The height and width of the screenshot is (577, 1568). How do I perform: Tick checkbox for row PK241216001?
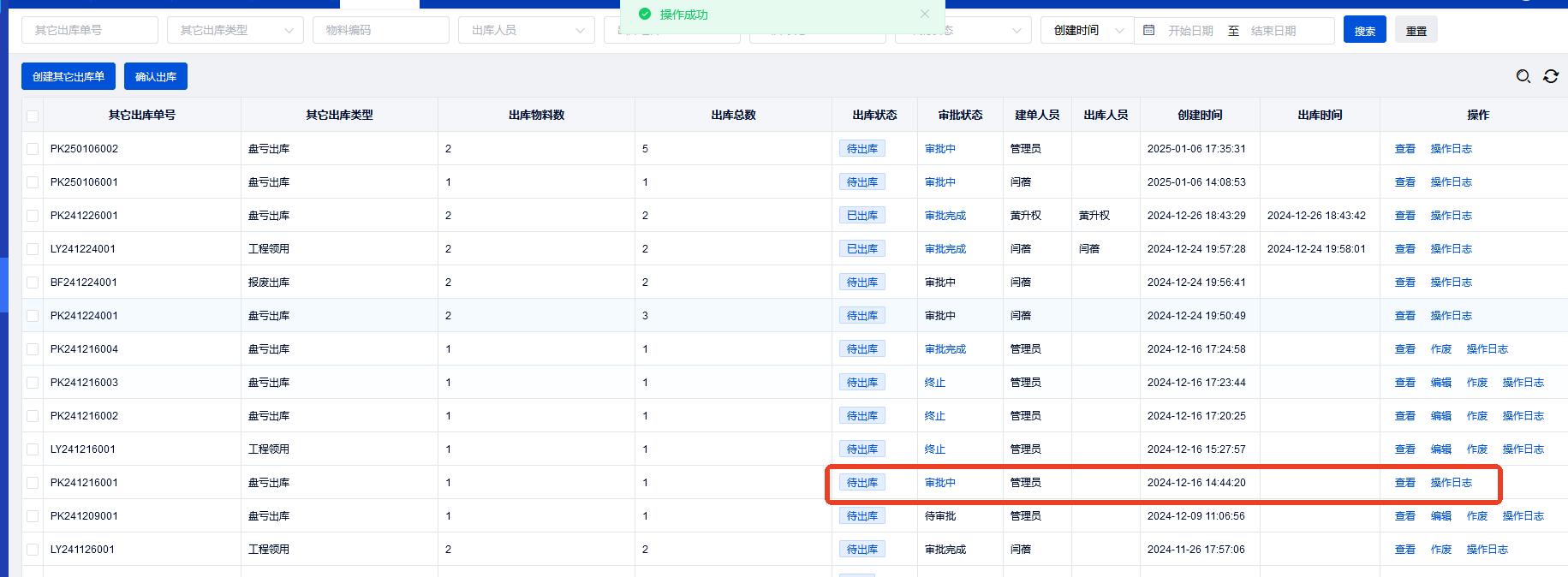(33, 483)
